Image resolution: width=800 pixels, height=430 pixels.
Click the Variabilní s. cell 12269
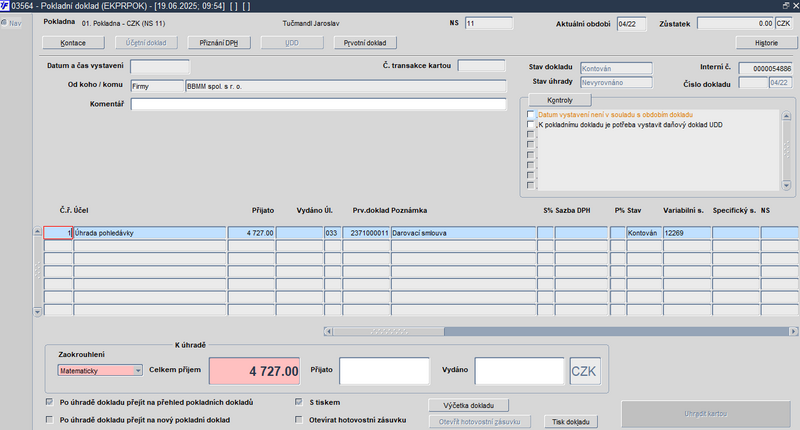tap(687, 233)
